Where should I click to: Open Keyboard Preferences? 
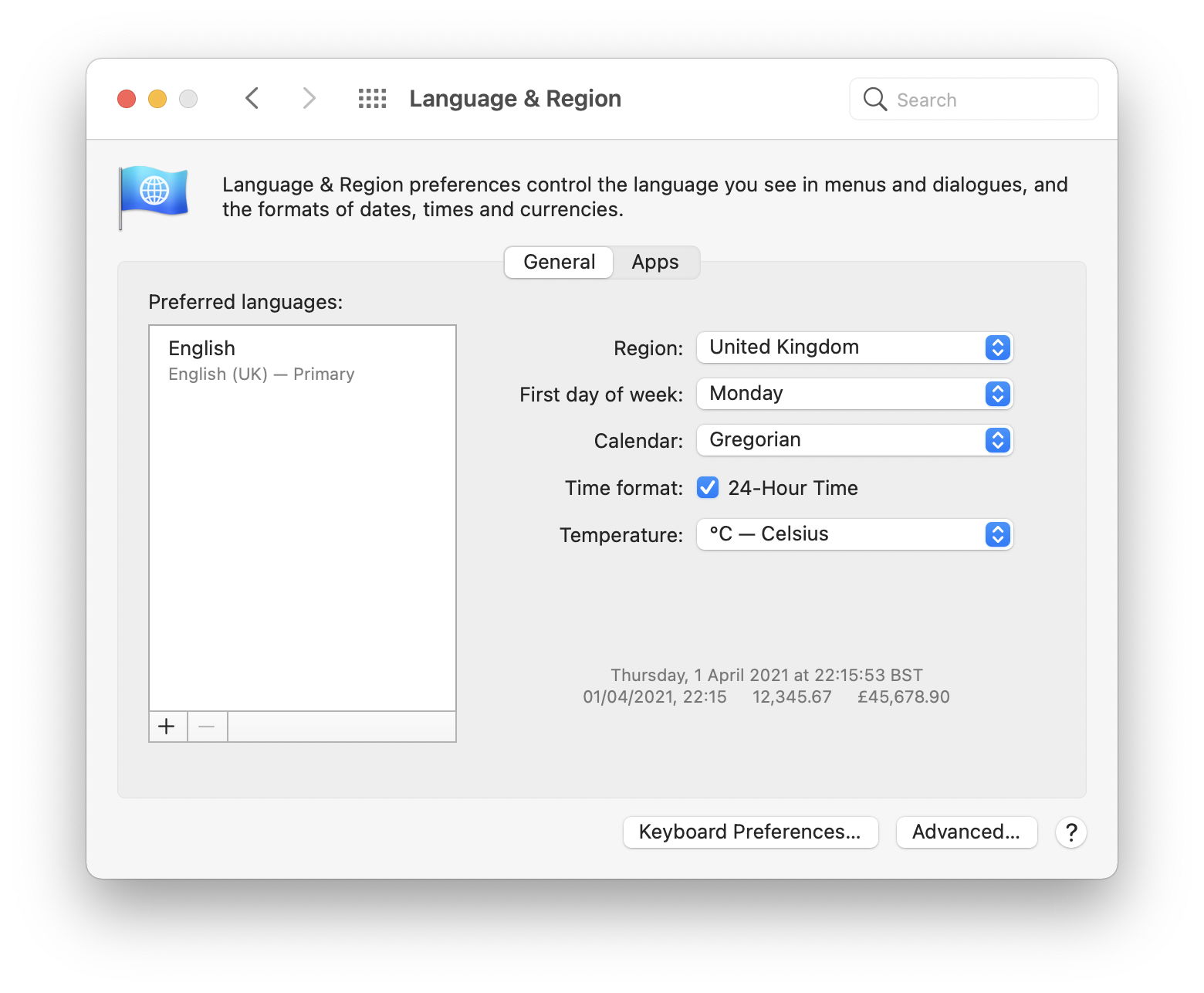coord(750,832)
